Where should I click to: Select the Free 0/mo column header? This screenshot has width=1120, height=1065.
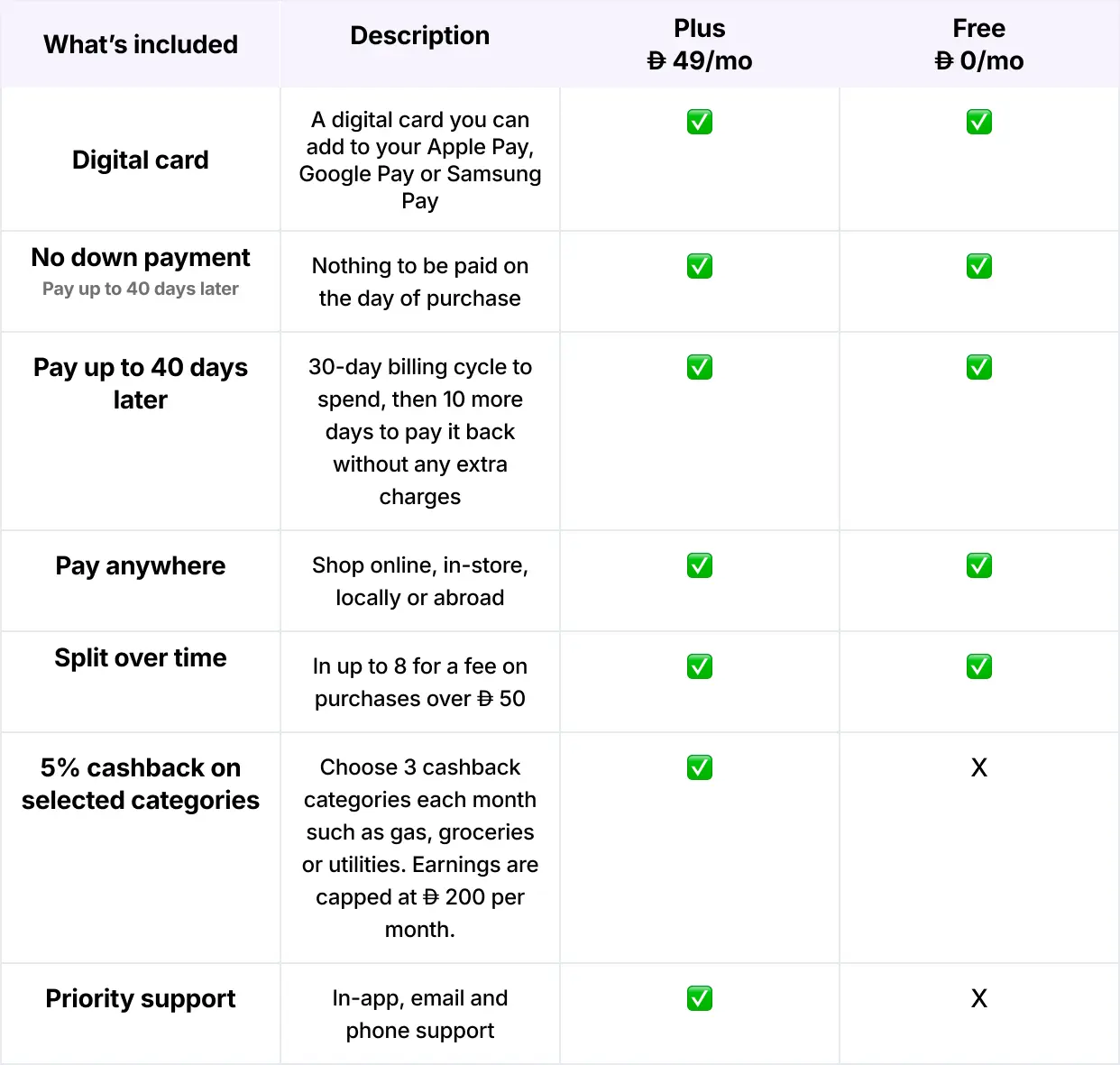point(979,44)
